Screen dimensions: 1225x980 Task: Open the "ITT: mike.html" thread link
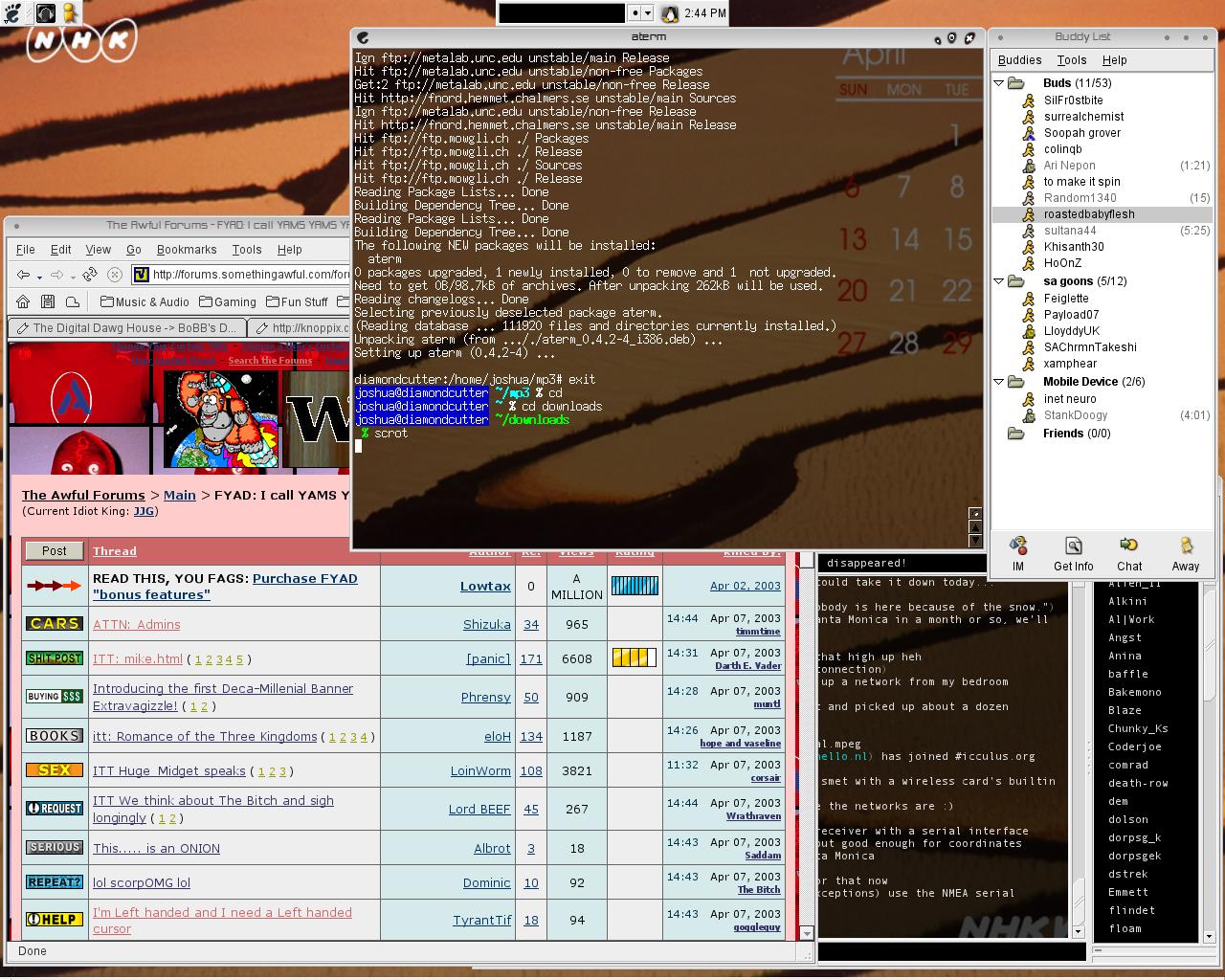138,658
